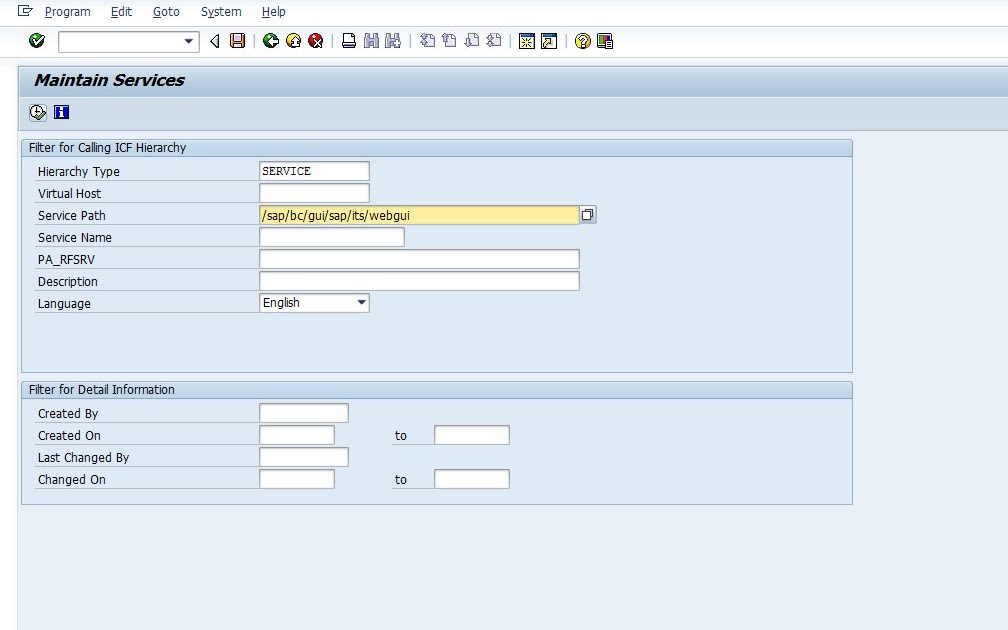
Task: Save the current settings
Action: pos(237,41)
